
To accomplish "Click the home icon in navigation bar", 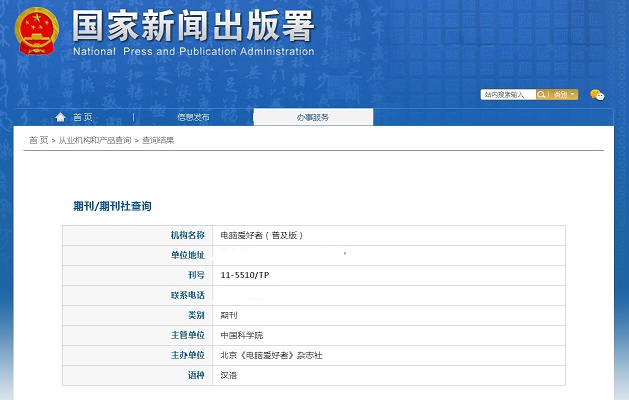I will point(61,117).
